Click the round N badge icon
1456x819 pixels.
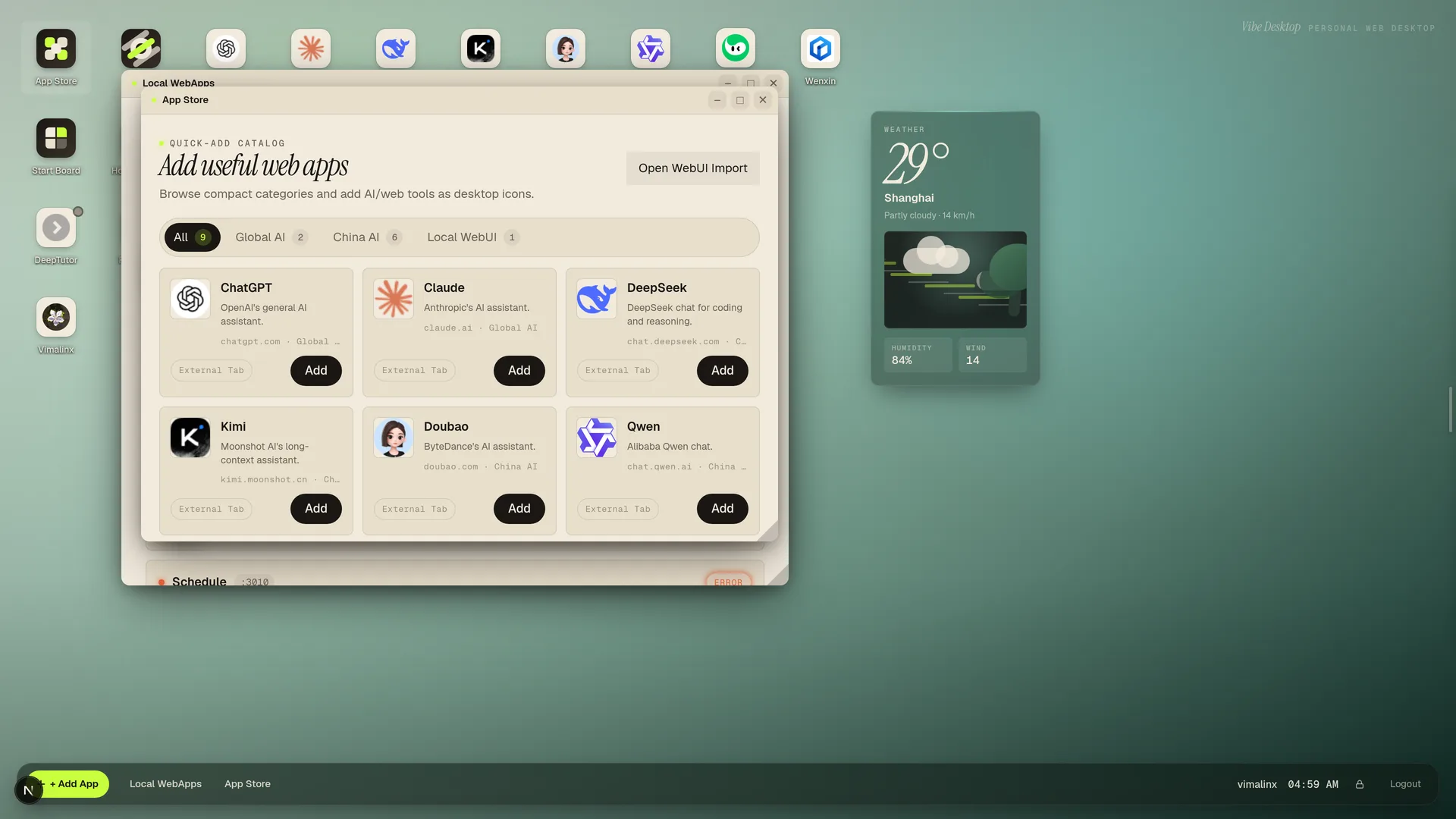tap(29, 790)
